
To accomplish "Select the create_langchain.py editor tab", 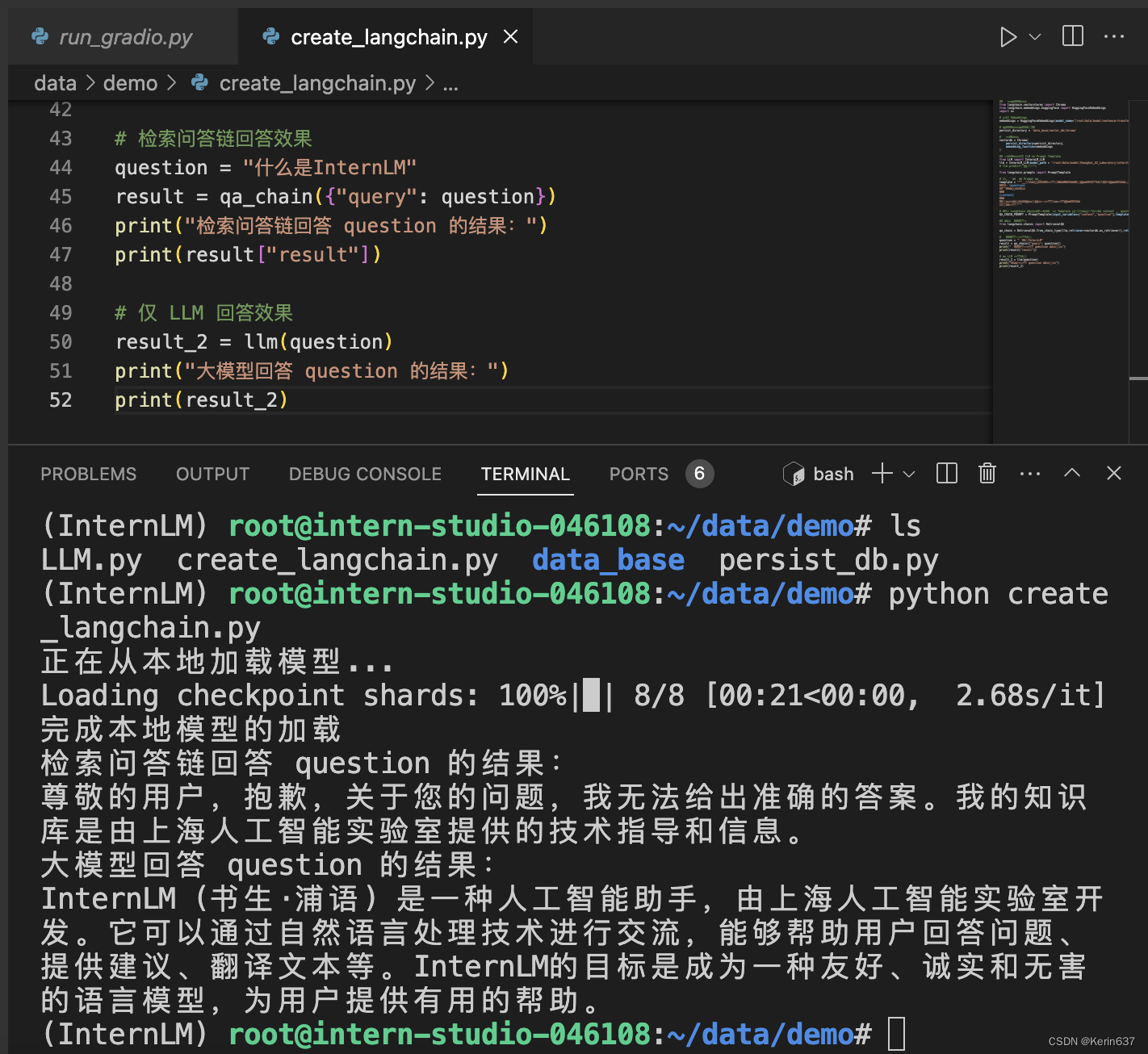I will coord(389,37).
